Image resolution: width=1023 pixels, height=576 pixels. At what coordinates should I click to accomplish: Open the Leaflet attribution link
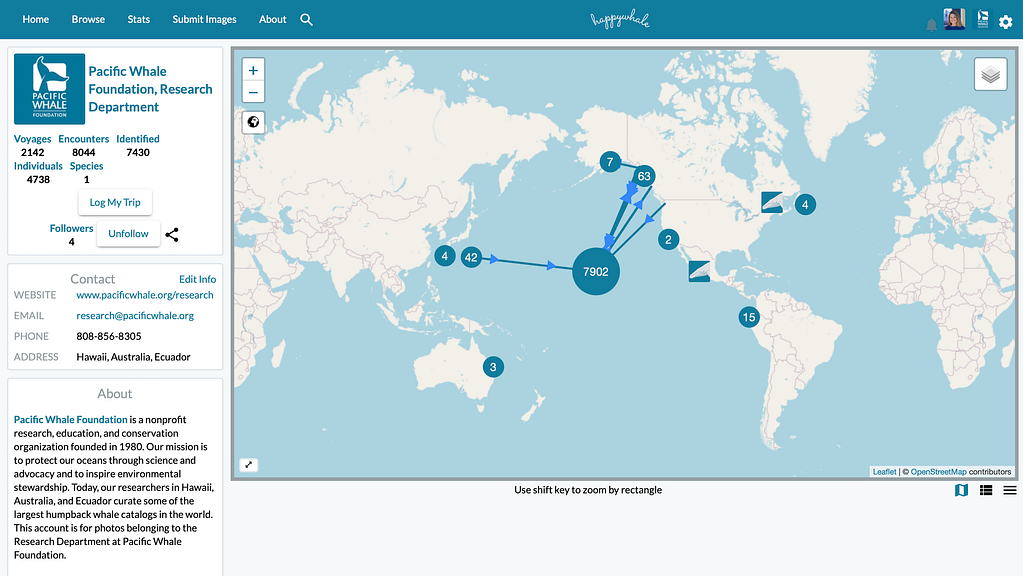pyautogui.click(x=884, y=472)
